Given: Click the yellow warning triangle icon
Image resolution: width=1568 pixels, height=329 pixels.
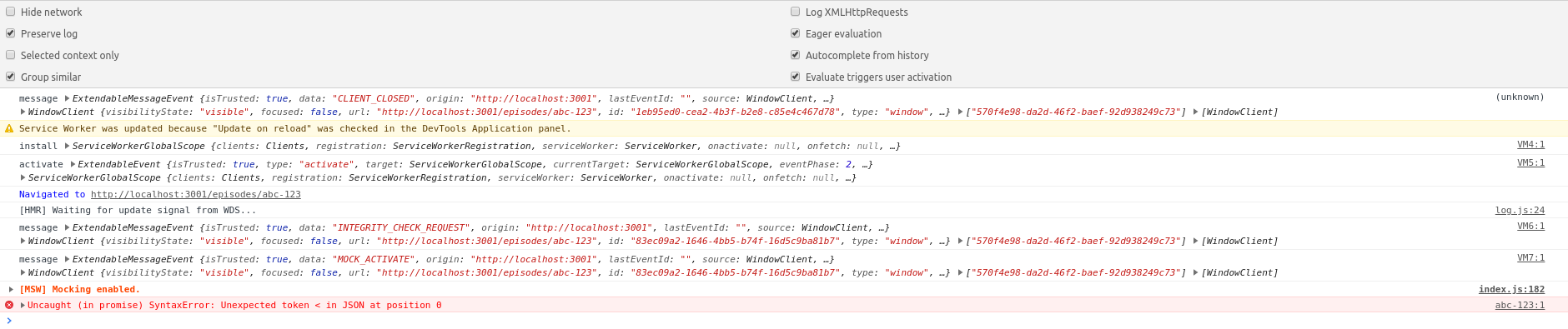Looking at the screenshot, I should [x=9, y=128].
